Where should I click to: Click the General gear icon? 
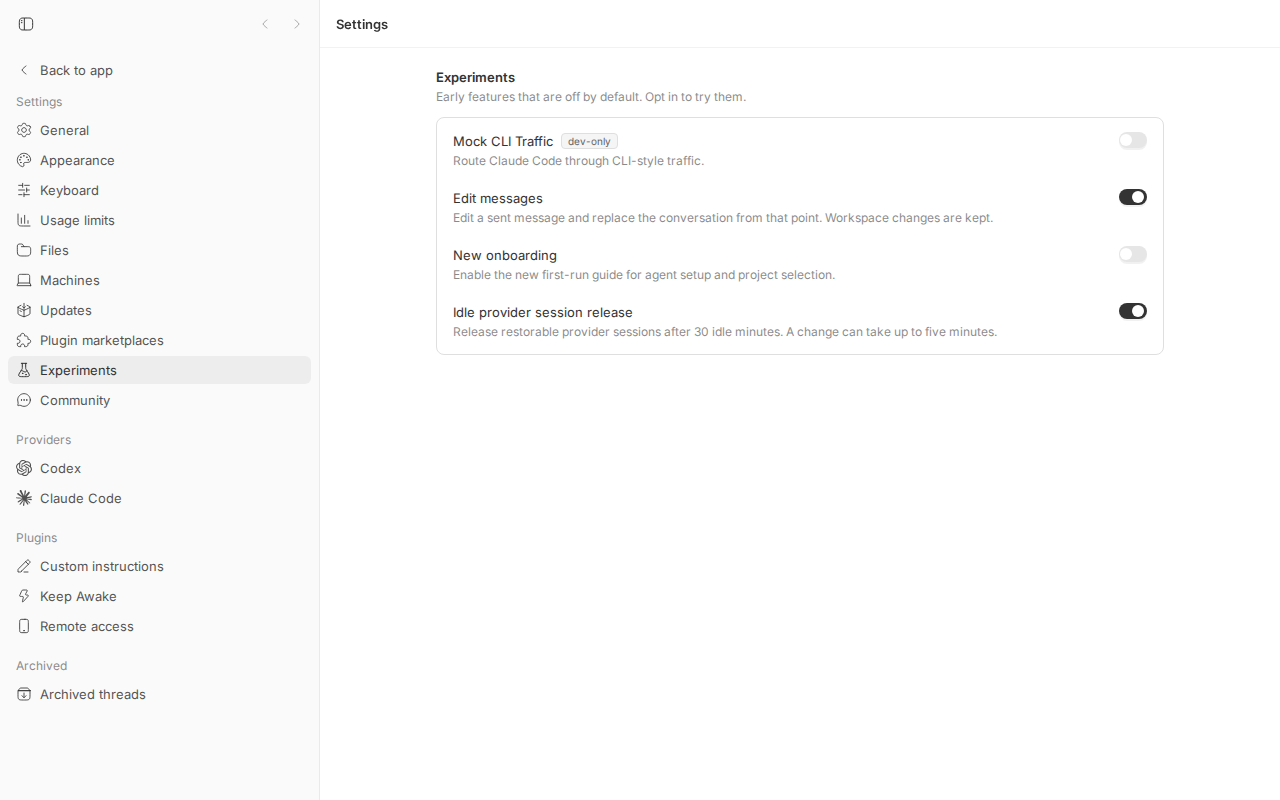(x=24, y=130)
